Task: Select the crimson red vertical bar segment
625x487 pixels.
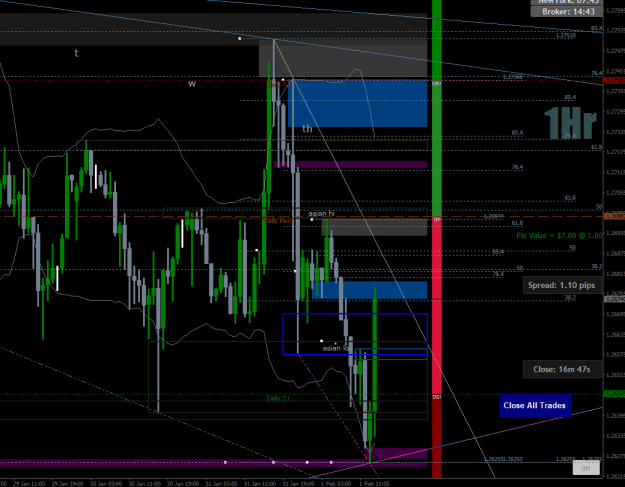Action: pyautogui.click(x=437, y=306)
